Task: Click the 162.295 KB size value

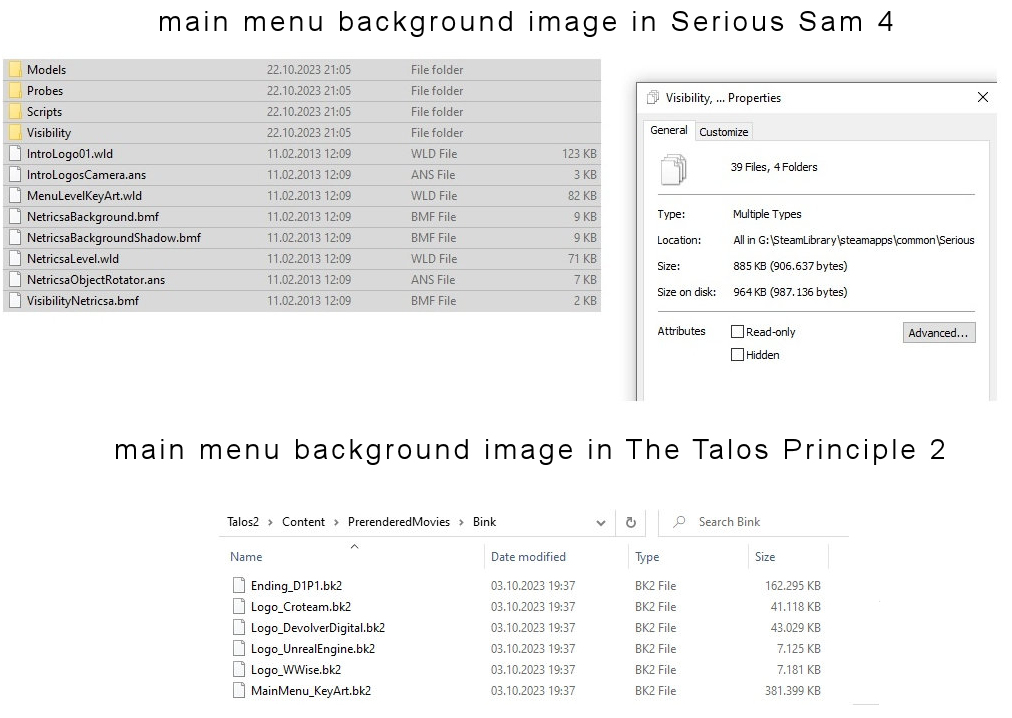Action: point(793,586)
